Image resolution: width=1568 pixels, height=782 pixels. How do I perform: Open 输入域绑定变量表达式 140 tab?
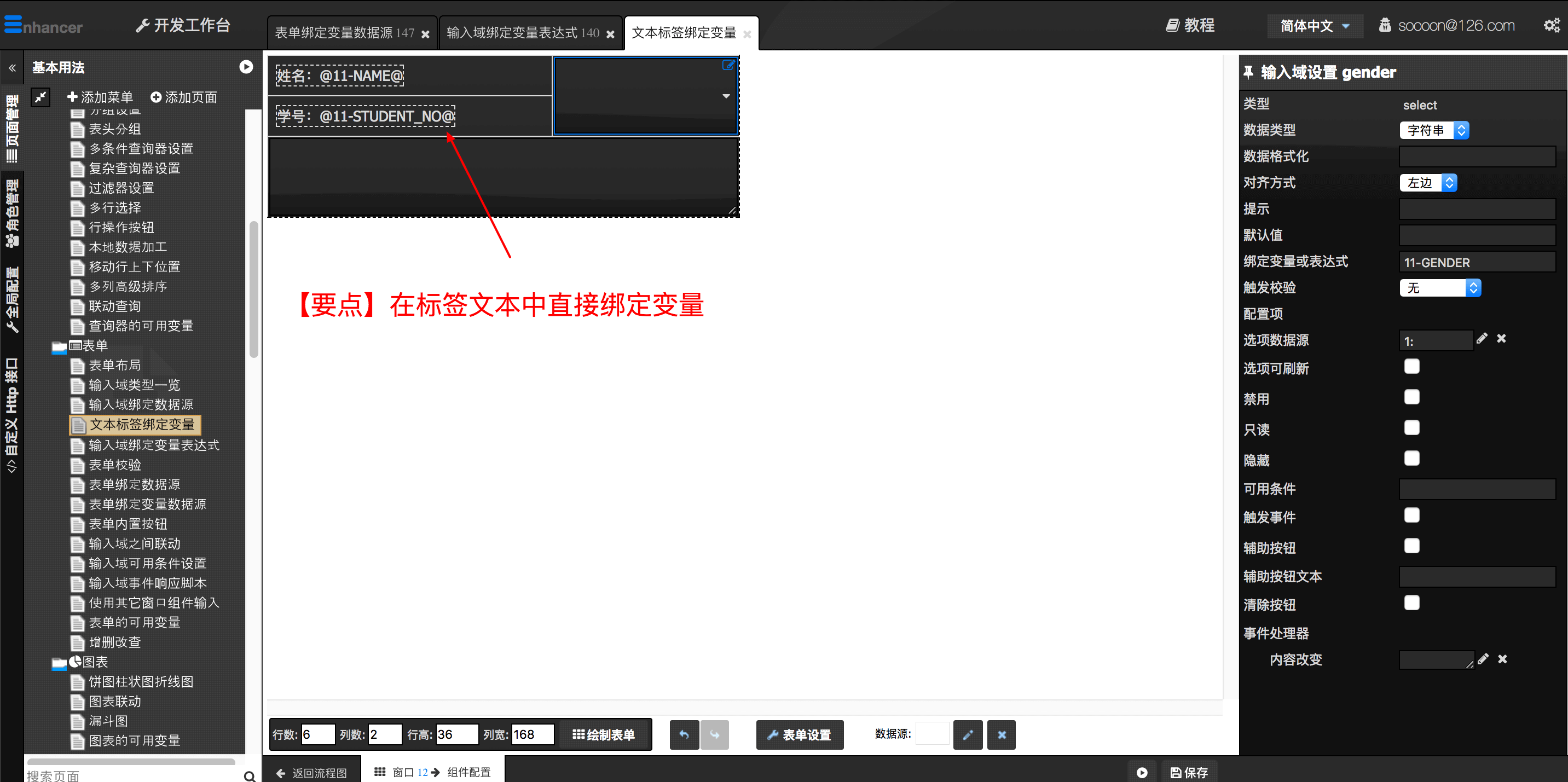point(522,33)
